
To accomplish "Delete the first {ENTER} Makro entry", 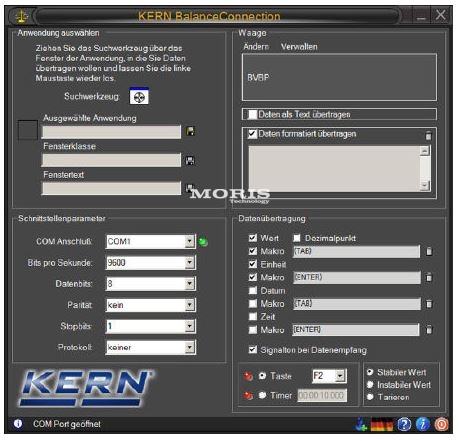I will [429, 277].
